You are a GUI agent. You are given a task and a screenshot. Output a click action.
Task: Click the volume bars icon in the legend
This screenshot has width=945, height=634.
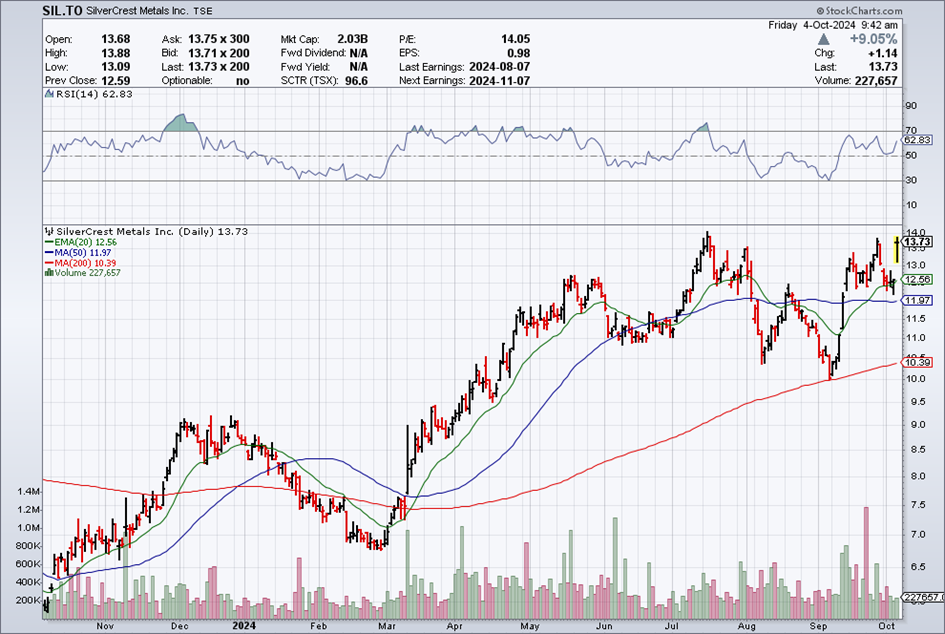pos(49,272)
